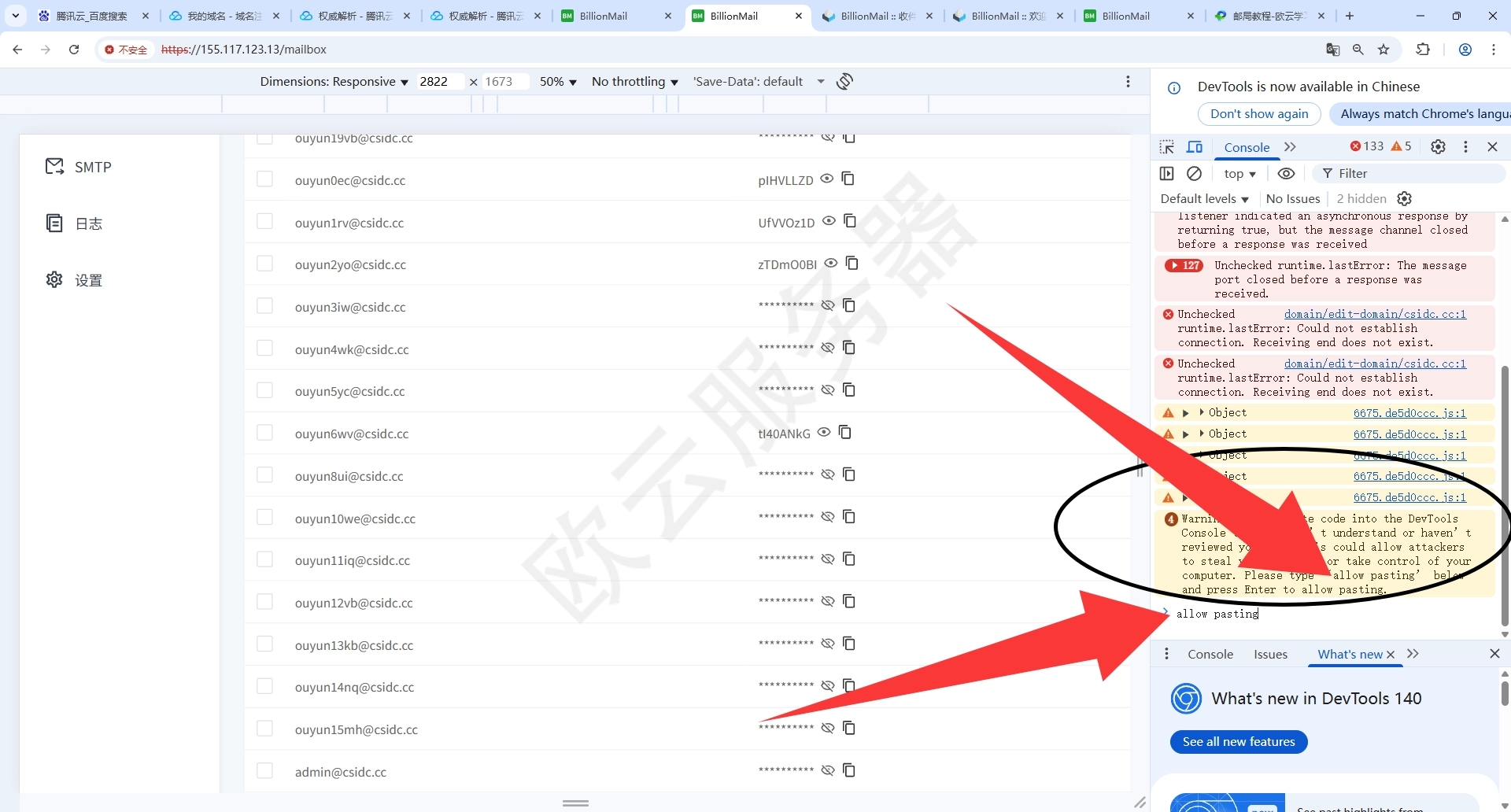Open the Default levels dropdown

pyautogui.click(x=1204, y=199)
